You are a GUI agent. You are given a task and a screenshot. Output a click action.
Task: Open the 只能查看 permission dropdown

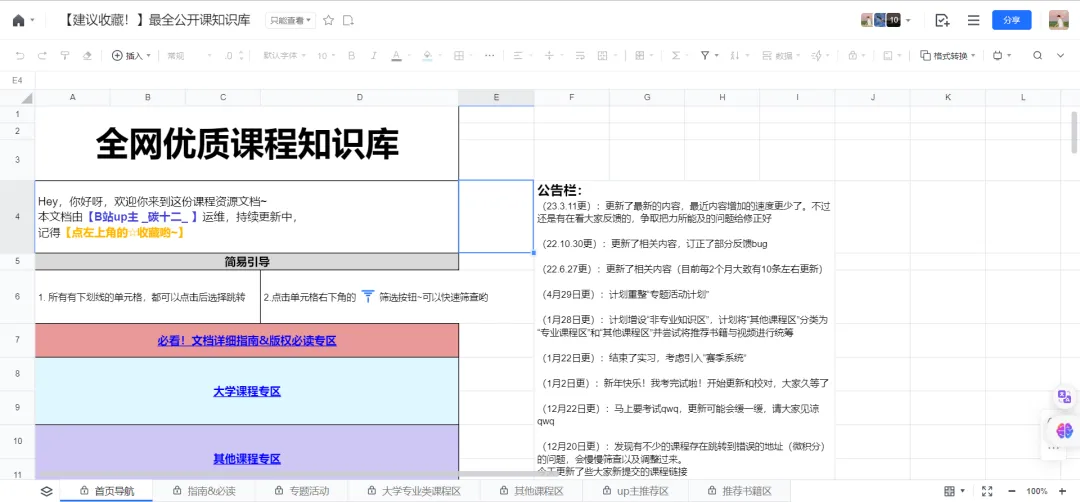coord(290,21)
